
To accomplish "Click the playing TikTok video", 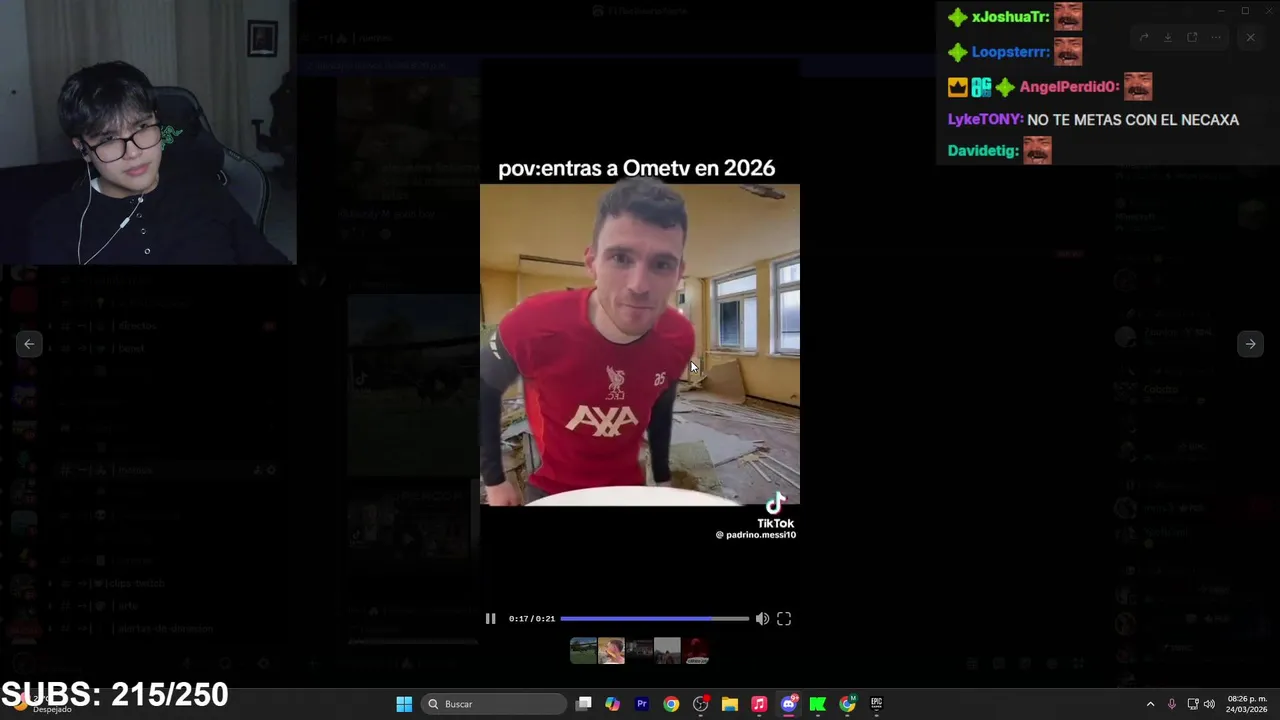I will point(640,344).
